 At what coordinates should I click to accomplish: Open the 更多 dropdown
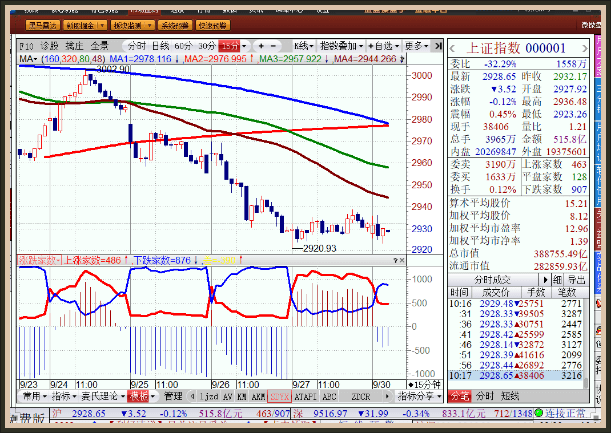pos(416,46)
